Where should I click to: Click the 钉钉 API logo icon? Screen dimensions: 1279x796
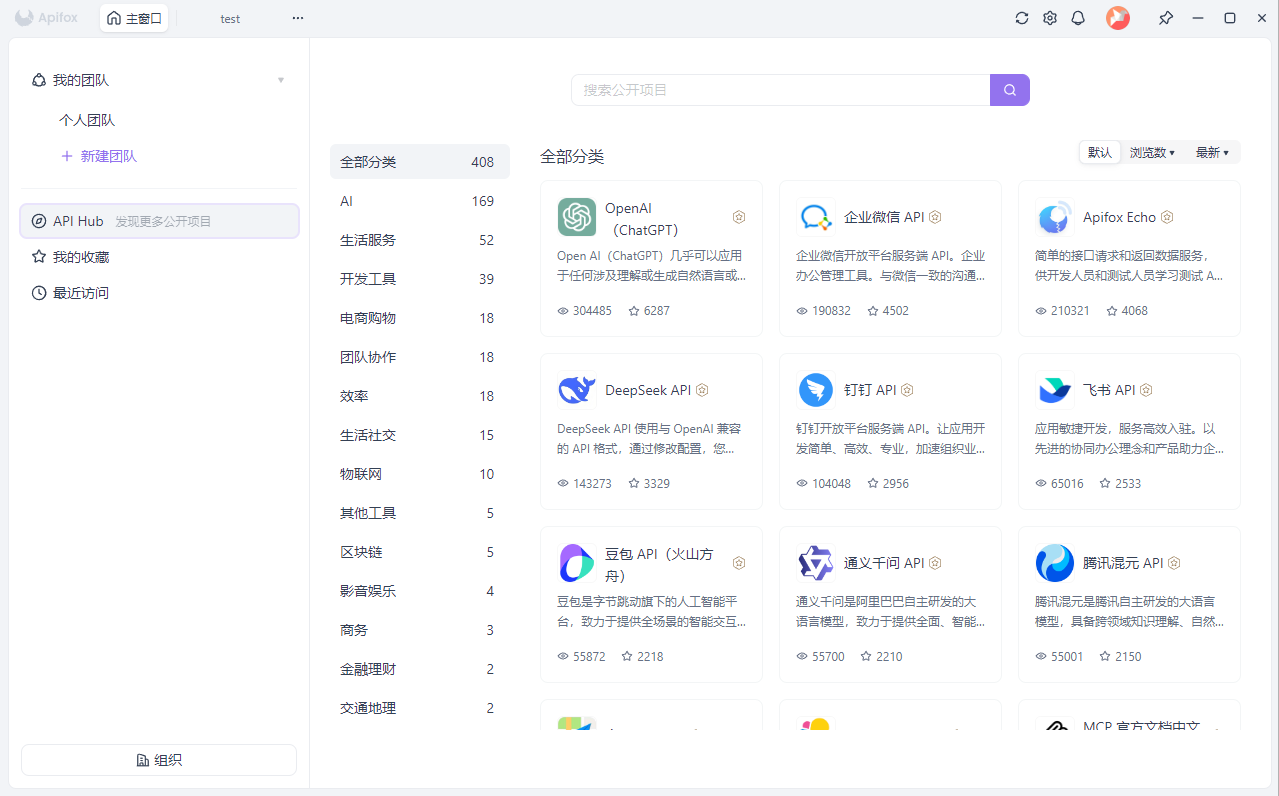816,390
